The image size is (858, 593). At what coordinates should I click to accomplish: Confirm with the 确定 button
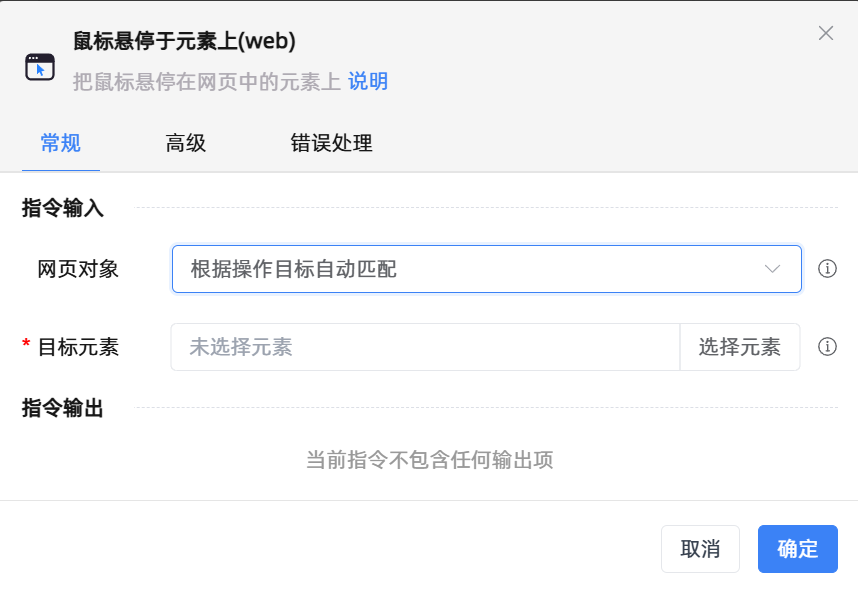(x=797, y=549)
